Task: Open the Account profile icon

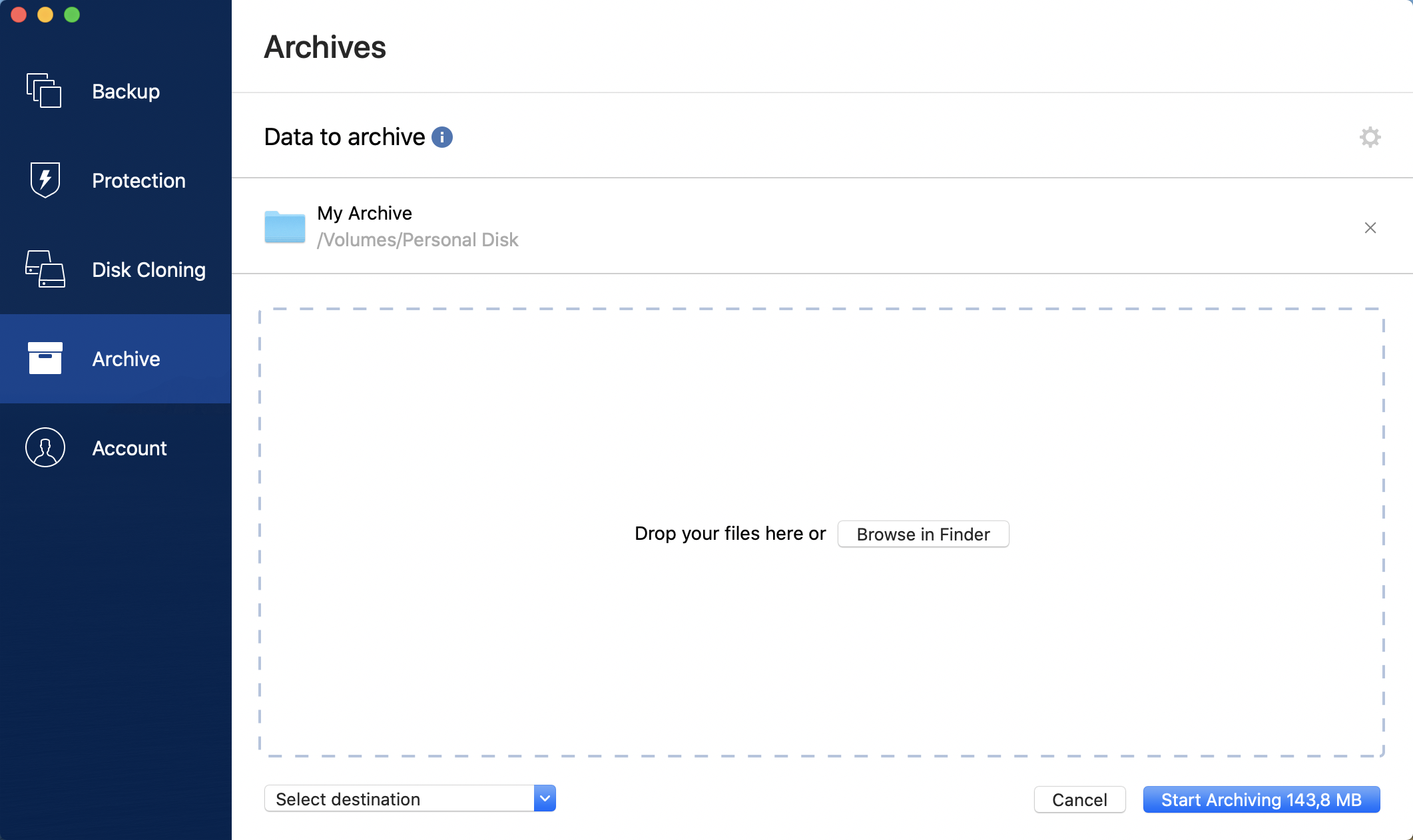Action: coord(45,447)
